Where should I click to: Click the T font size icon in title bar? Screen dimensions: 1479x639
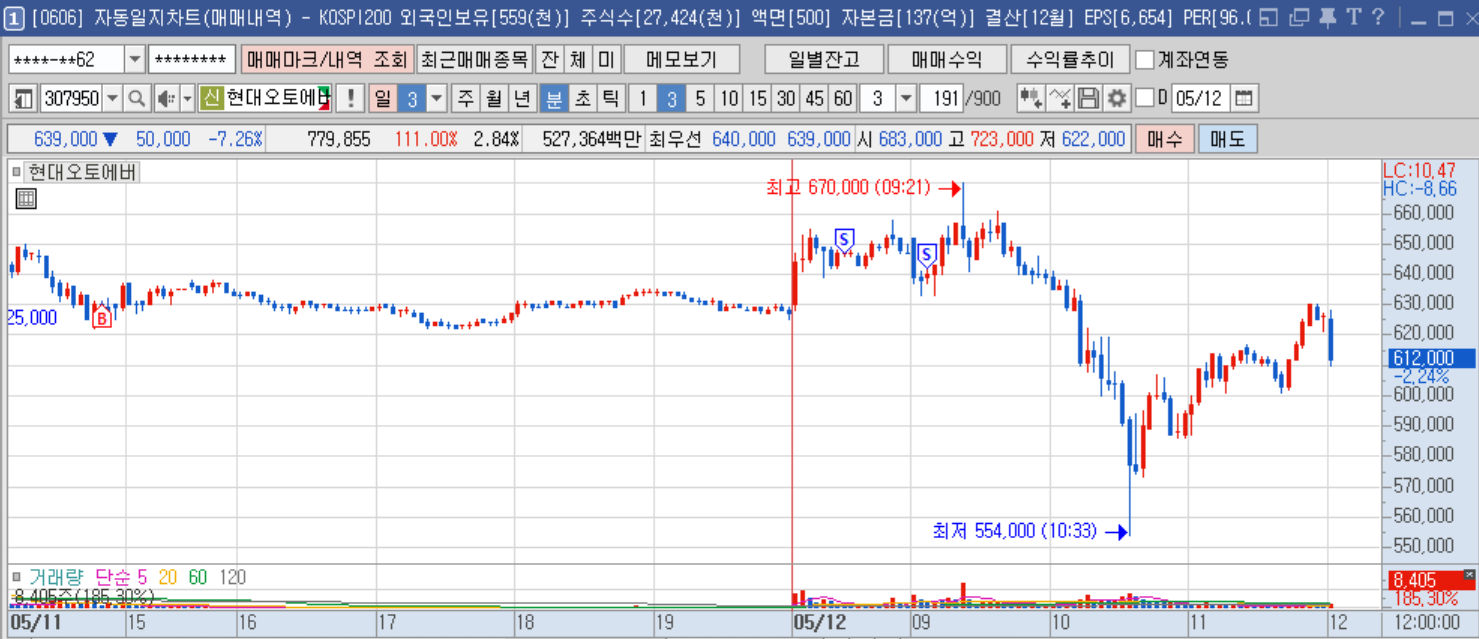coord(1353,17)
